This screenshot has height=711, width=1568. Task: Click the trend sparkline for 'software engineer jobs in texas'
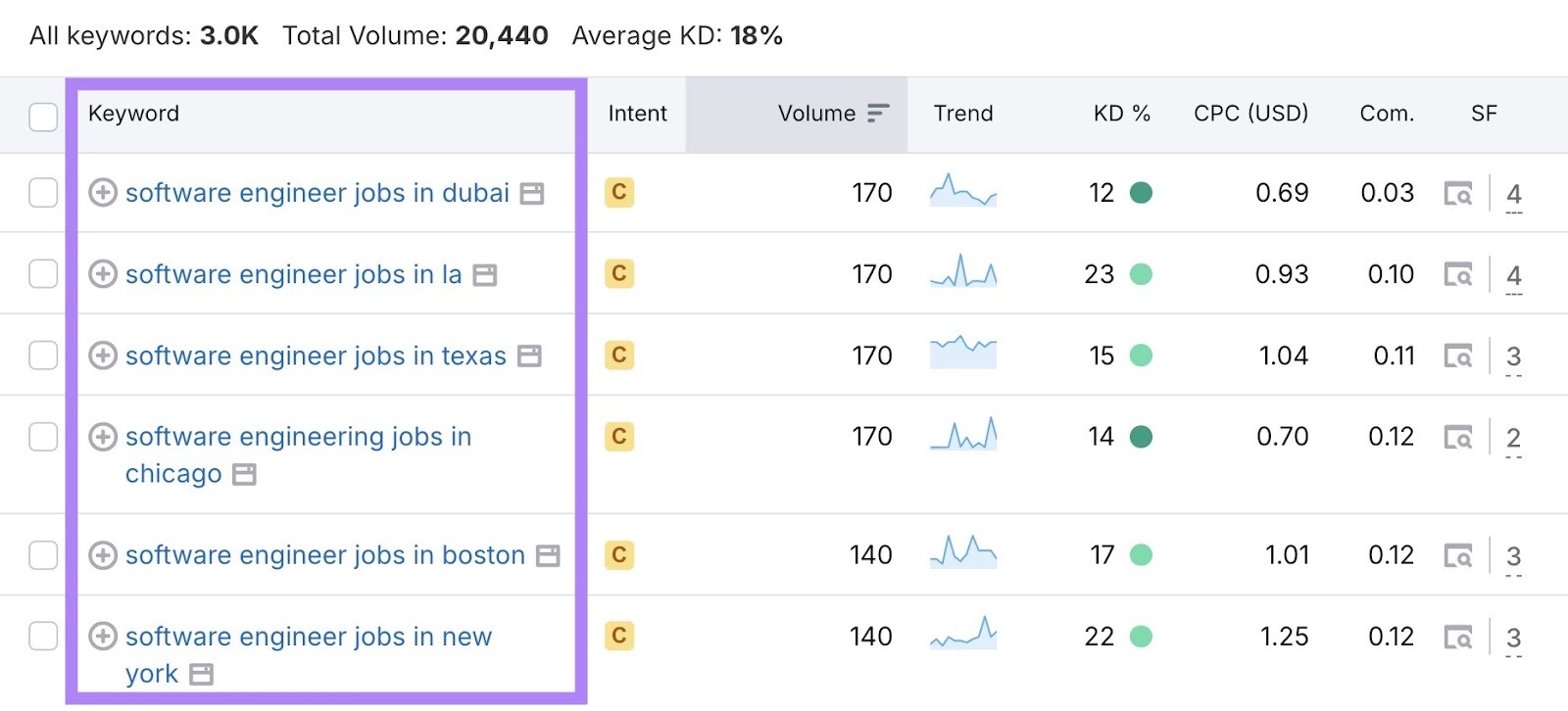[x=963, y=355]
